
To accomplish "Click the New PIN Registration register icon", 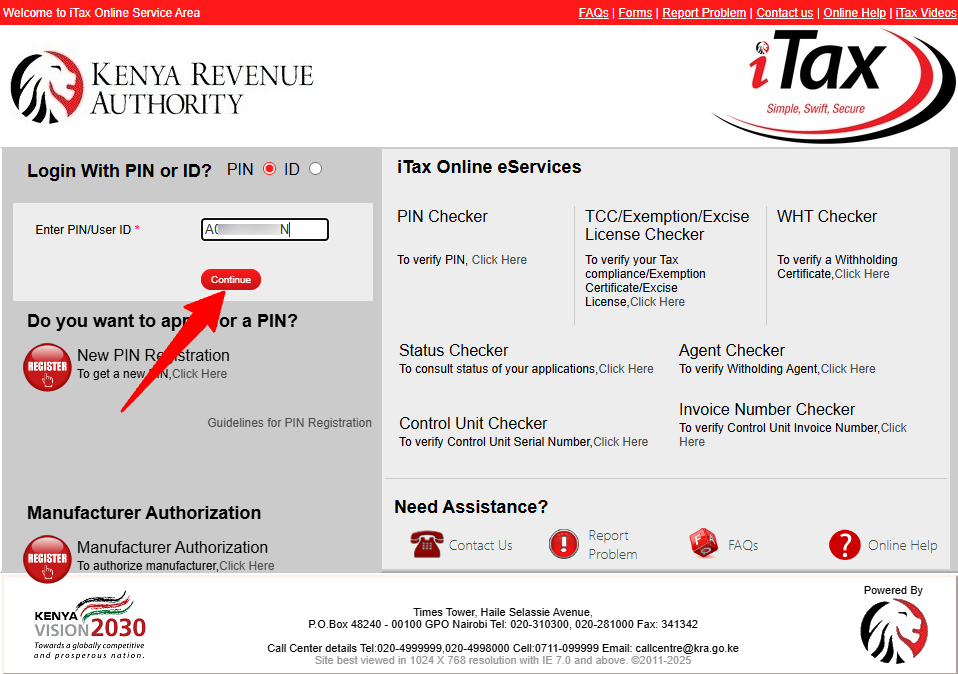I will click(x=46, y=367).
